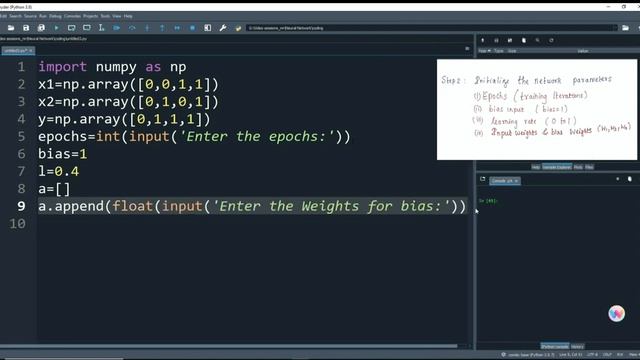The height and width of the screenshot is (360, 640).
Task: Click conda environment status bar entry
Action: [528, 355]
